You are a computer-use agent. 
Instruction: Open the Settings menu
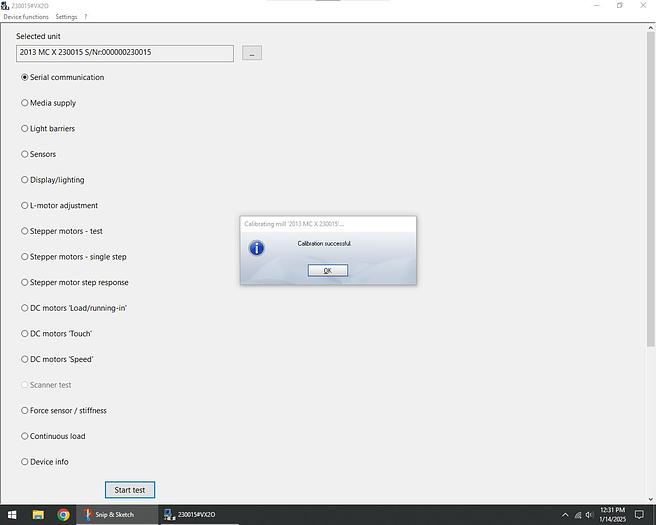pos(66,17)
